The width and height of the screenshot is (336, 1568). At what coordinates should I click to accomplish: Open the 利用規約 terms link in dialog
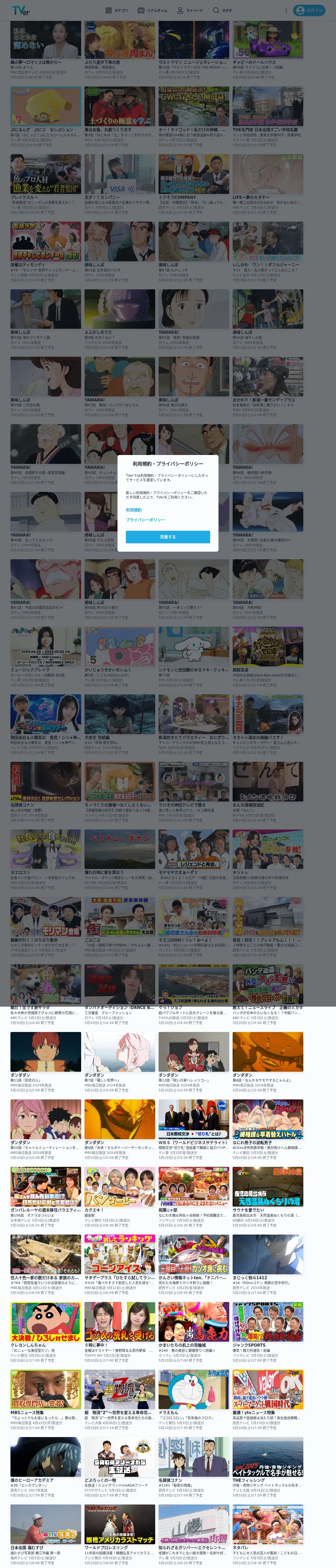pyautogui.click(x=133, y=510)
